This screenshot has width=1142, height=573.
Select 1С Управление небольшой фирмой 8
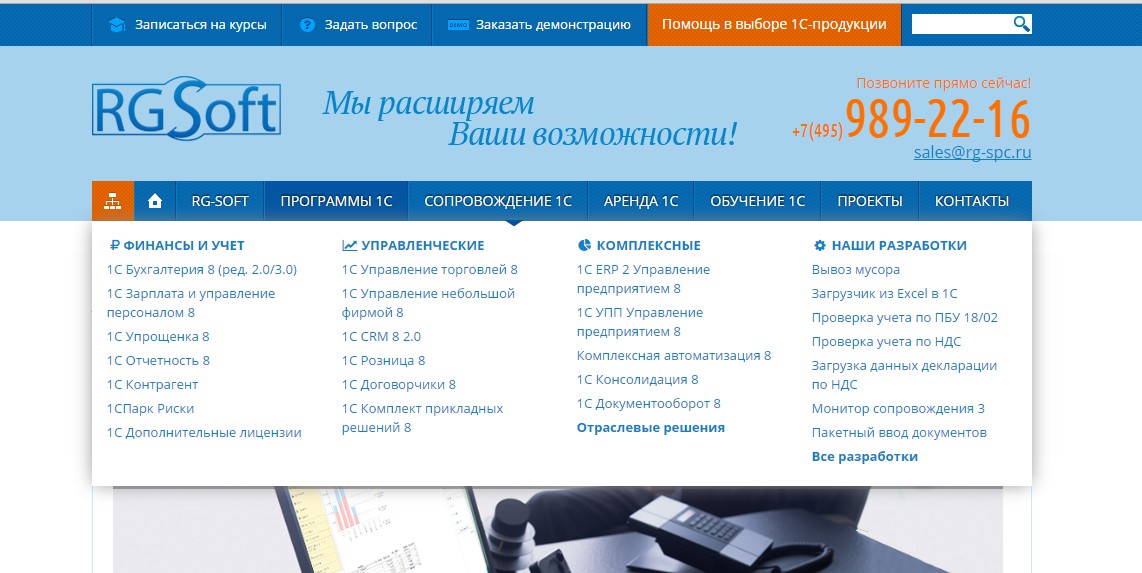(x=428, y=303)
